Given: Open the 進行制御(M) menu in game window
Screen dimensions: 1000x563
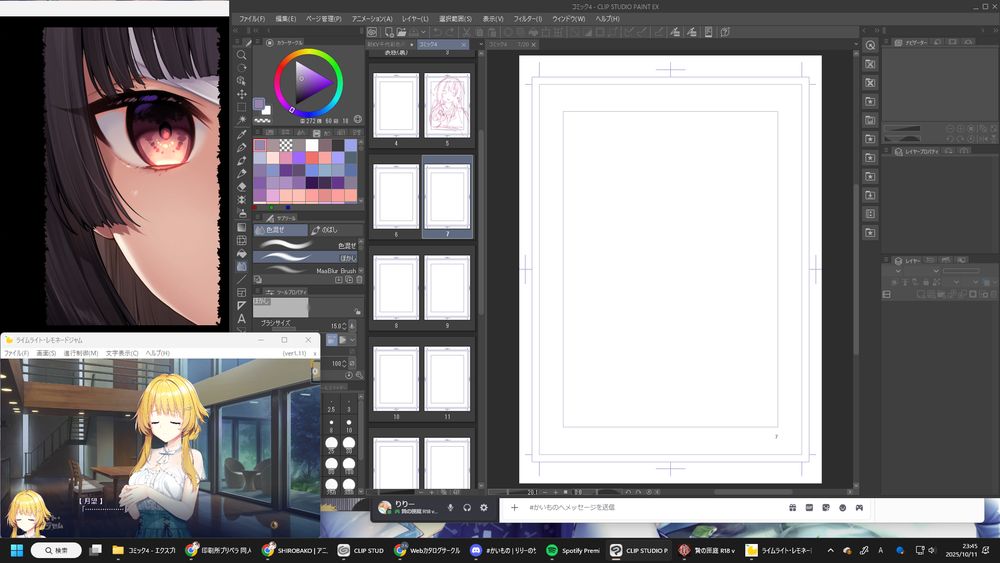Looking at the screenshot, I should tap(80, 353).
